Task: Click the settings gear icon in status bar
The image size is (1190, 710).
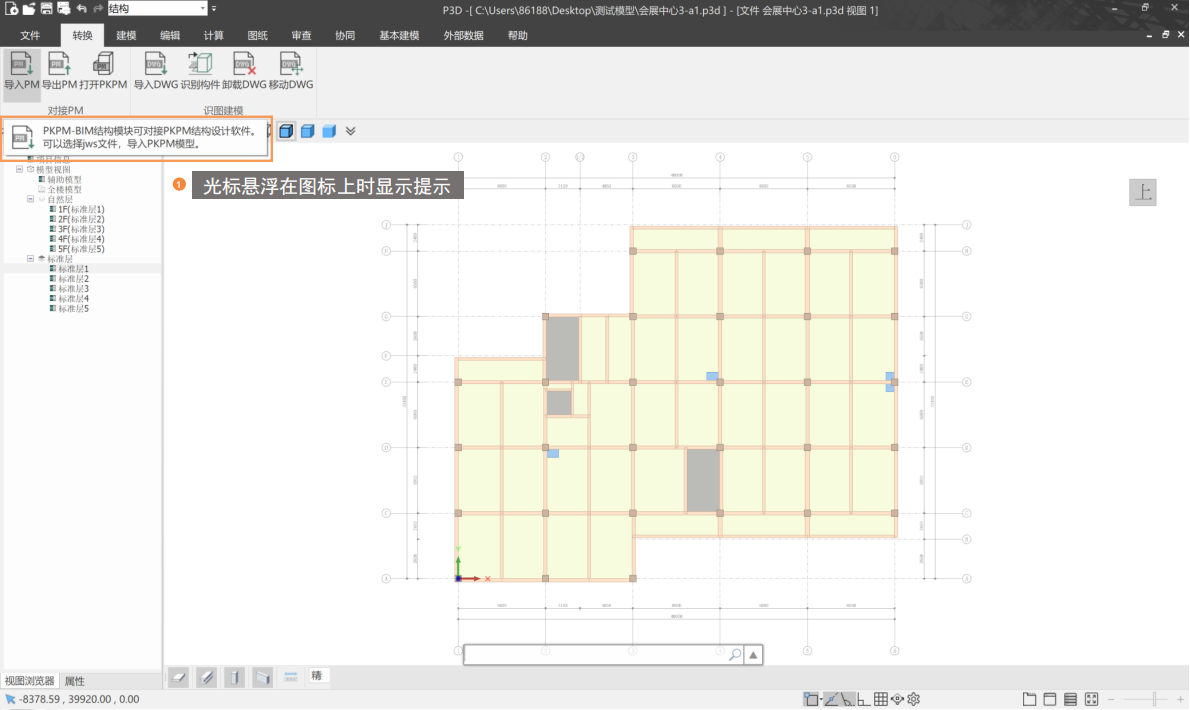Action: click(x=913, y=699)
